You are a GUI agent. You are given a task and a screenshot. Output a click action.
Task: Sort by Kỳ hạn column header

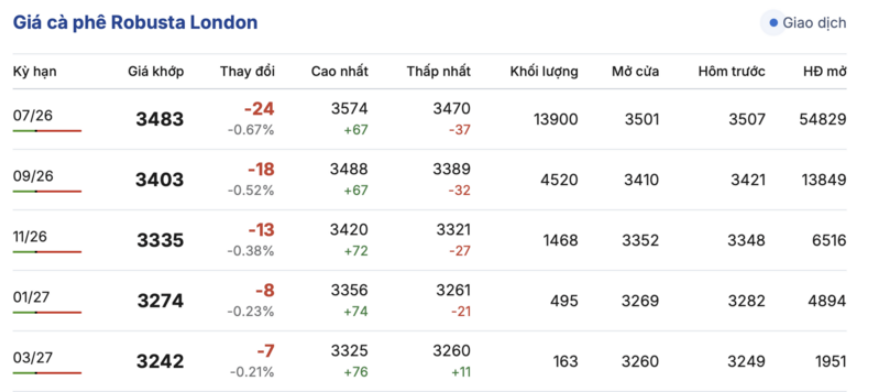point(35,72)
